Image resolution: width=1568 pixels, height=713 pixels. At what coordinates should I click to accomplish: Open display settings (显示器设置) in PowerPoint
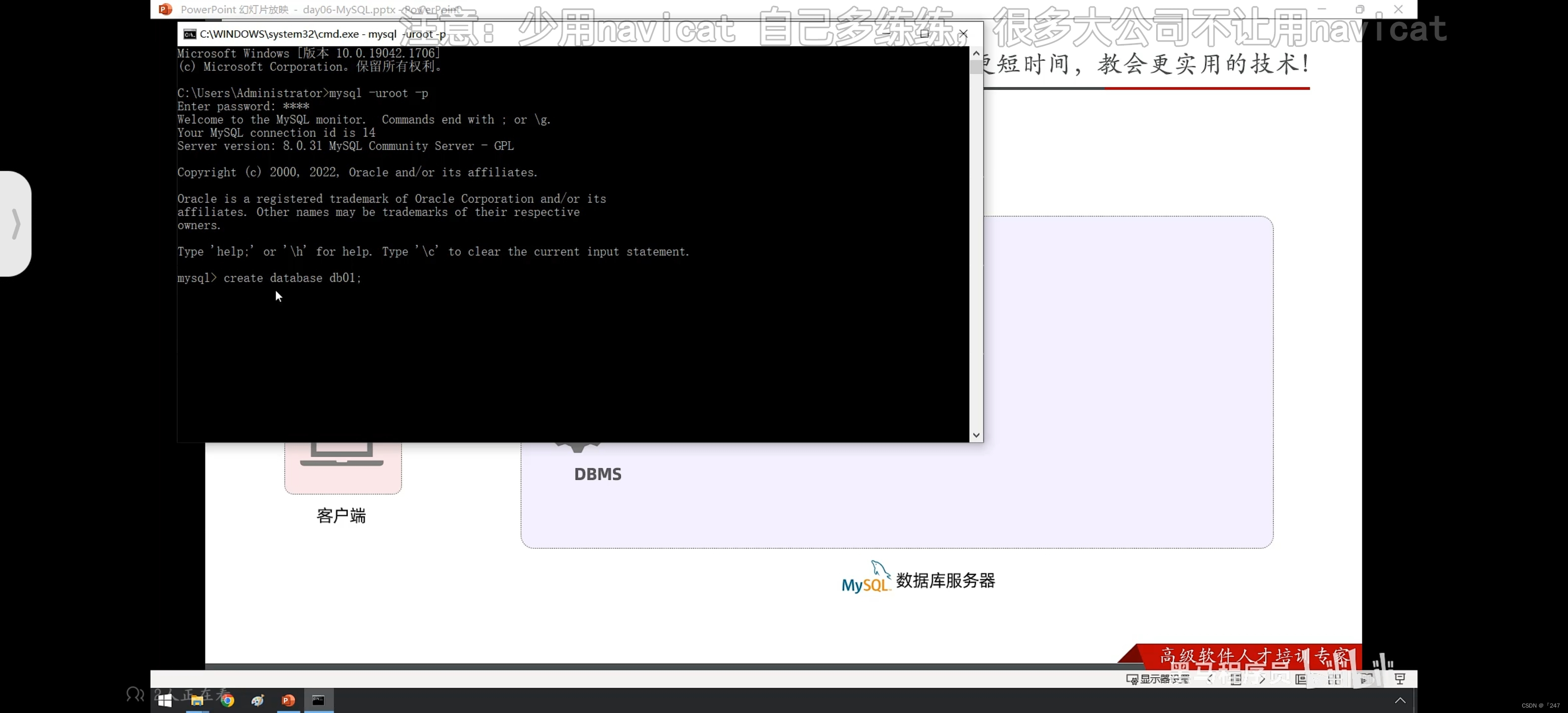[1157, 679]
